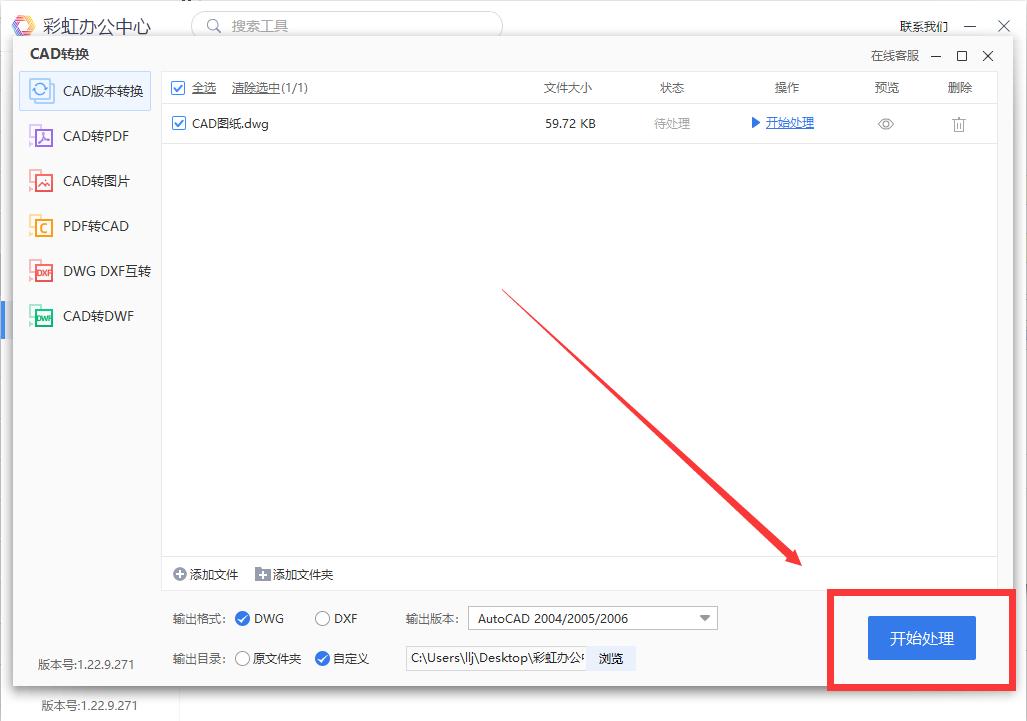Preview CAD图纸.dwg with the eye icon
The image size is (1027, 721).
tap(885, 123)
